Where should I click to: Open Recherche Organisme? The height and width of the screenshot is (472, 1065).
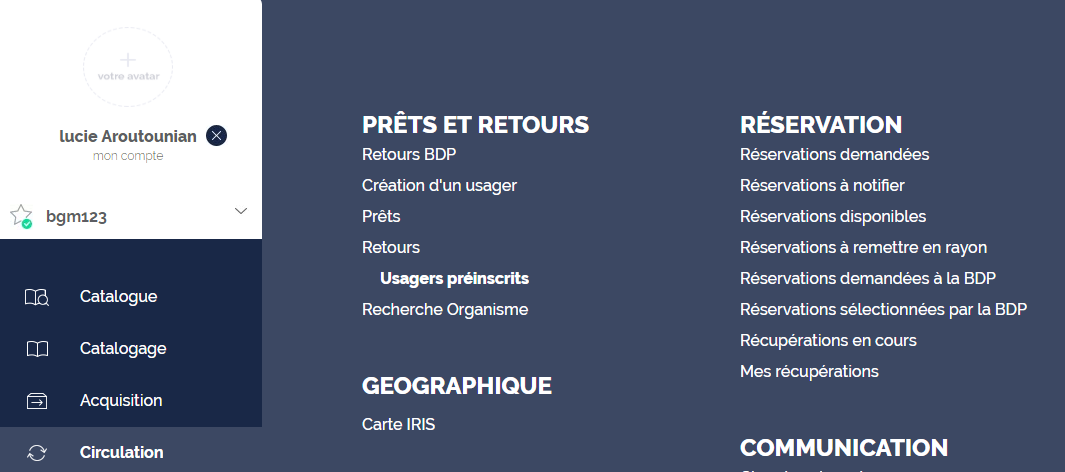(x=445, y=310)
